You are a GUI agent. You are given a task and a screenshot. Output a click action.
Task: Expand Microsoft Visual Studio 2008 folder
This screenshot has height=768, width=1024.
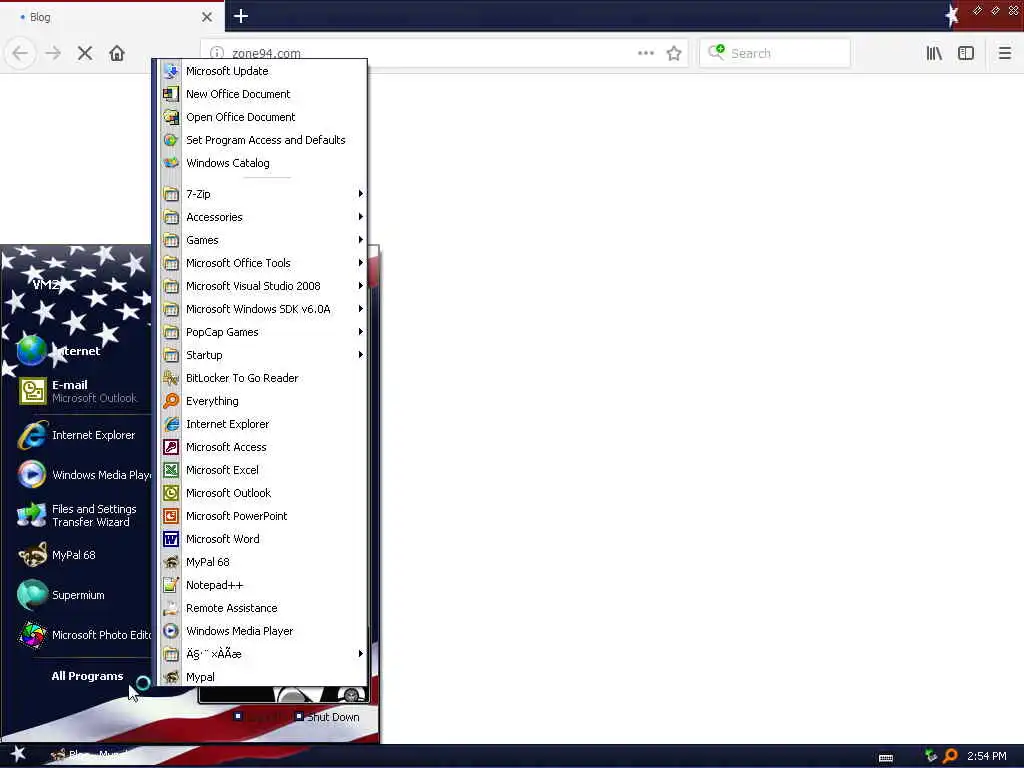(x=263, y=286)
